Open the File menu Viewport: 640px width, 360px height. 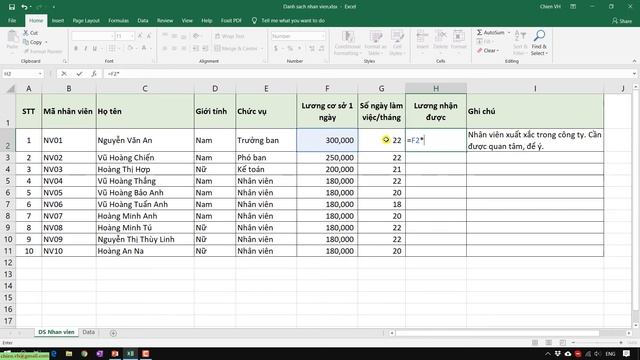(x=12, y=20)
